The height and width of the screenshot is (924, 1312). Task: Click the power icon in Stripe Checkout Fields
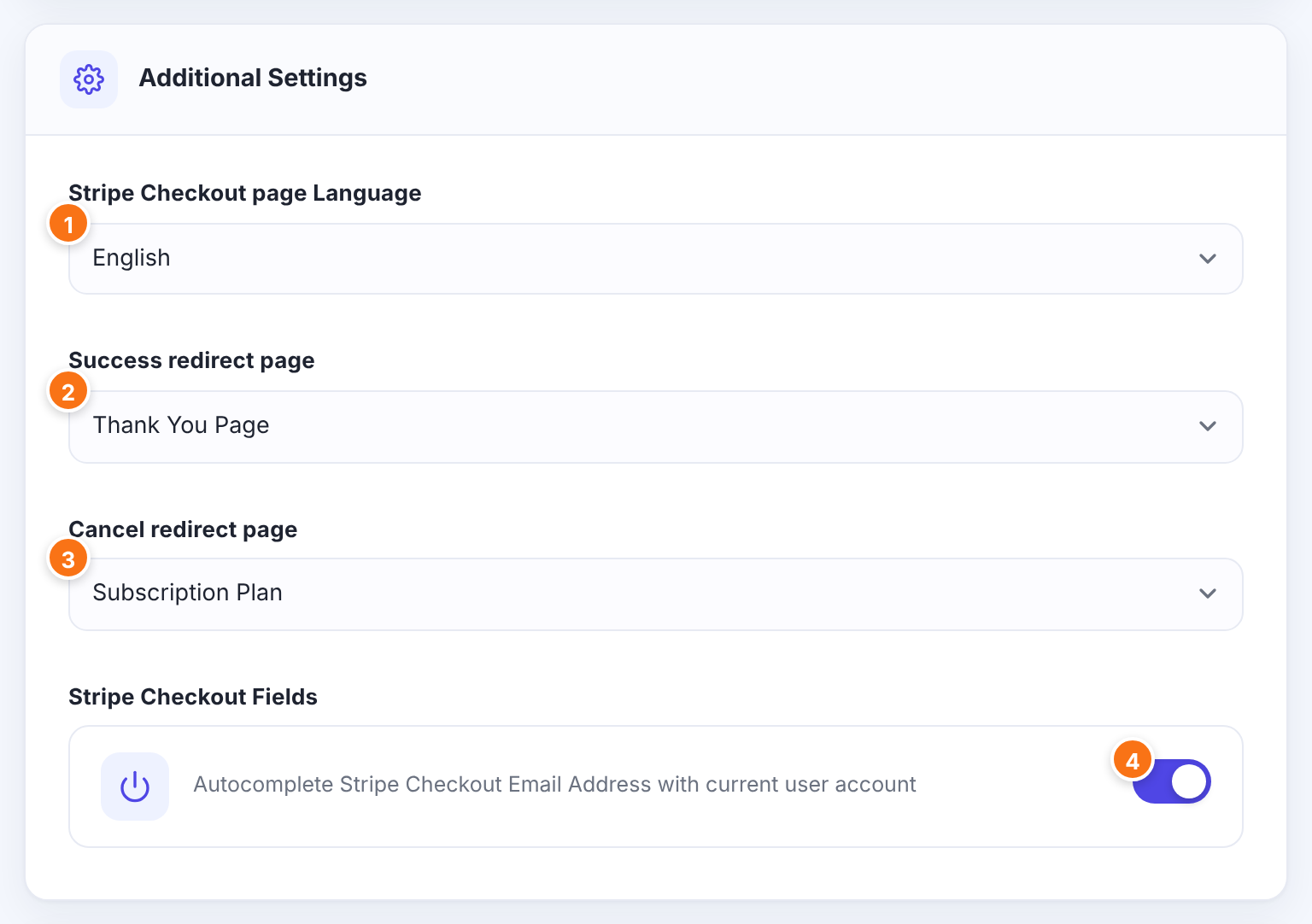[x=135, y=787]
